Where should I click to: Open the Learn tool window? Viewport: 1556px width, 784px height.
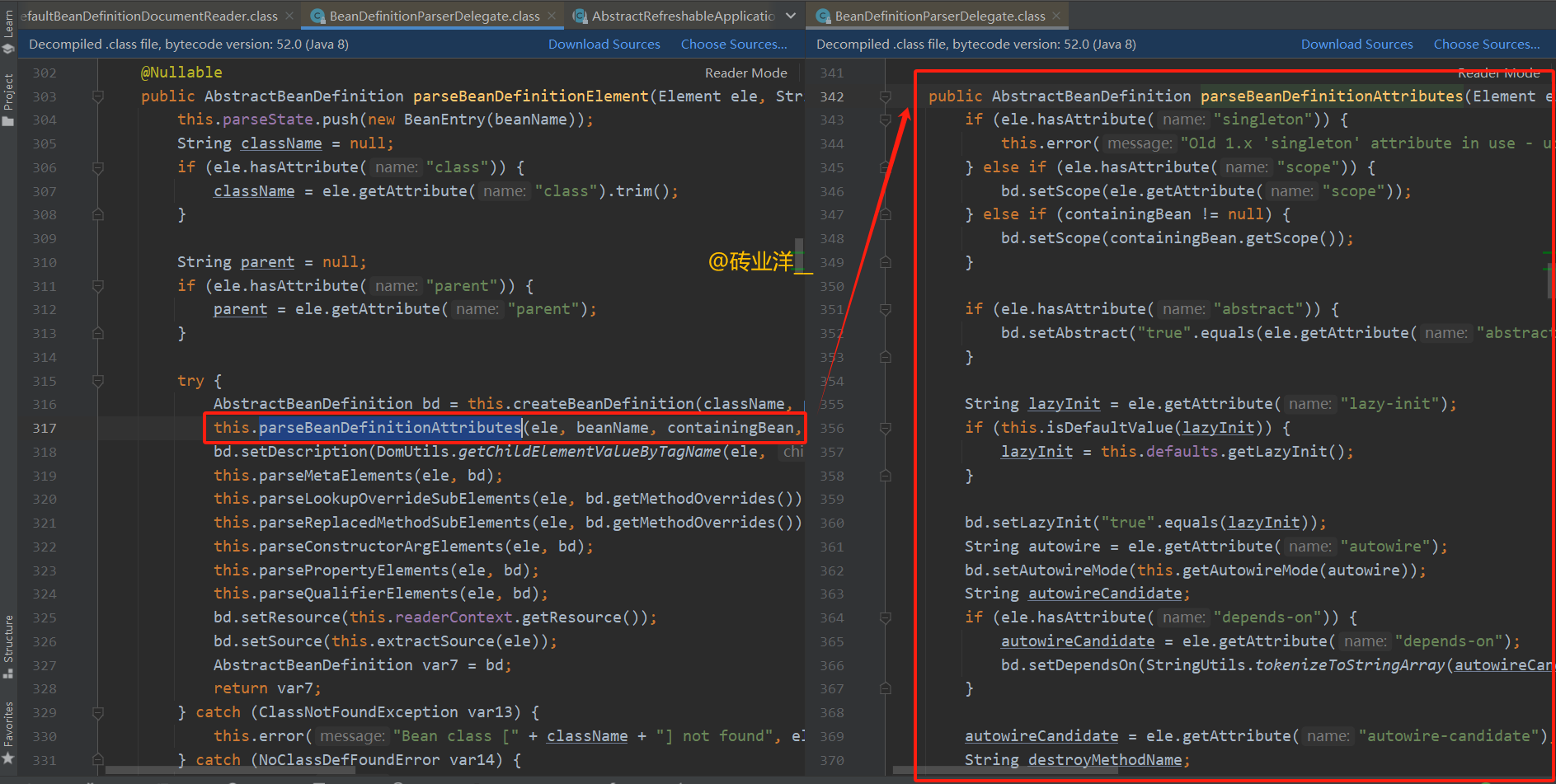click(8, 31)
